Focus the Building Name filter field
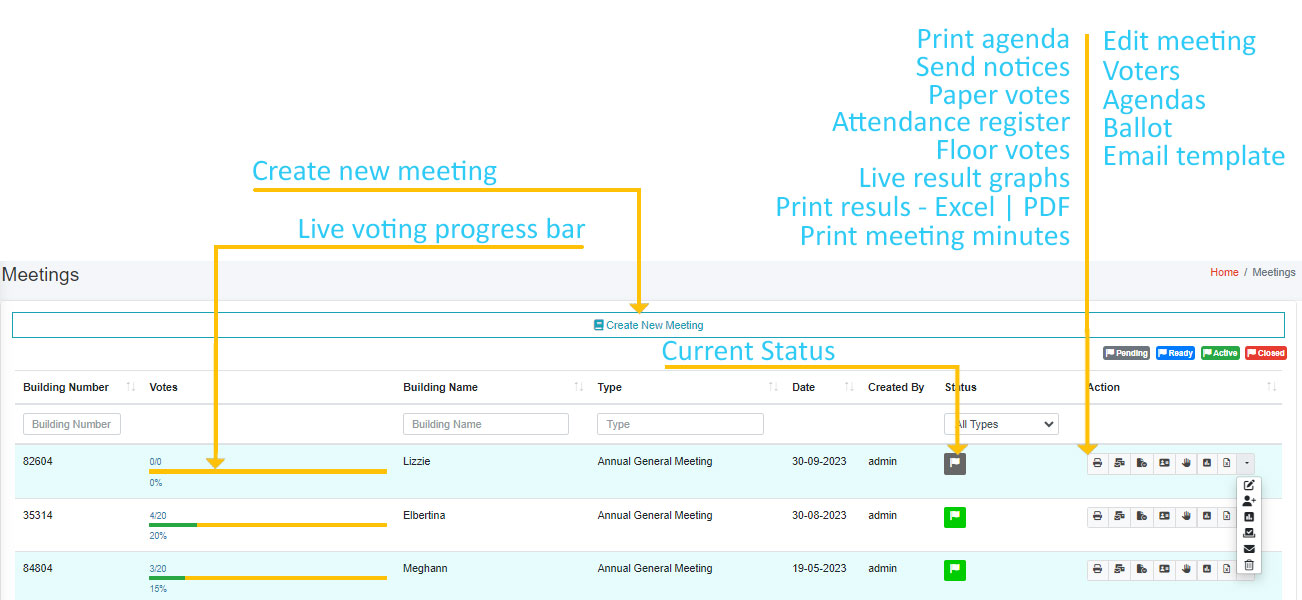Image resolution: width=1302 pixels, height=600 pixels. 485,424
